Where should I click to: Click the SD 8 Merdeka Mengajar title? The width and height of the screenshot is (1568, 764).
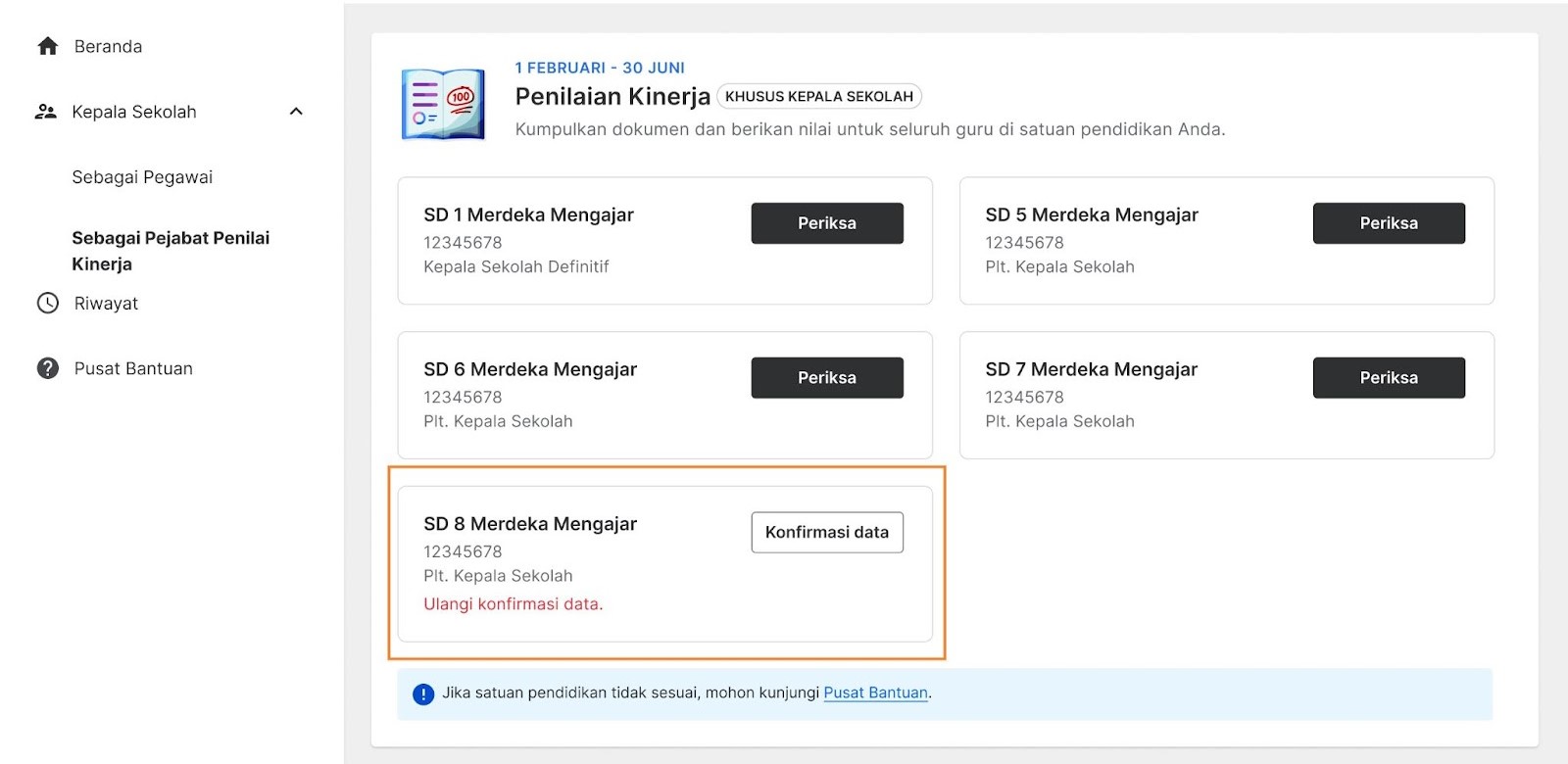[530, 524]
